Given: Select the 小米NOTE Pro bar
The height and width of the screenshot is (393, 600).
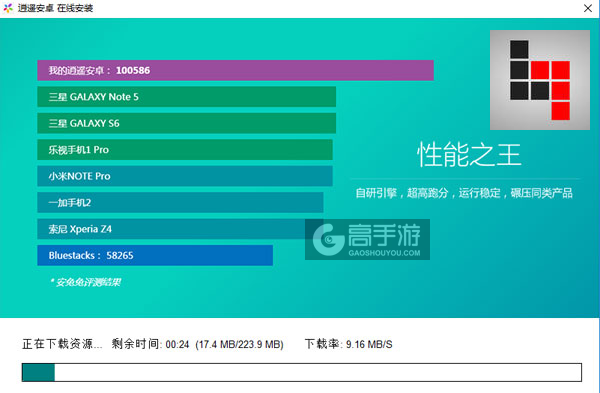Looking at the screenshot, I should pos(185,176).
